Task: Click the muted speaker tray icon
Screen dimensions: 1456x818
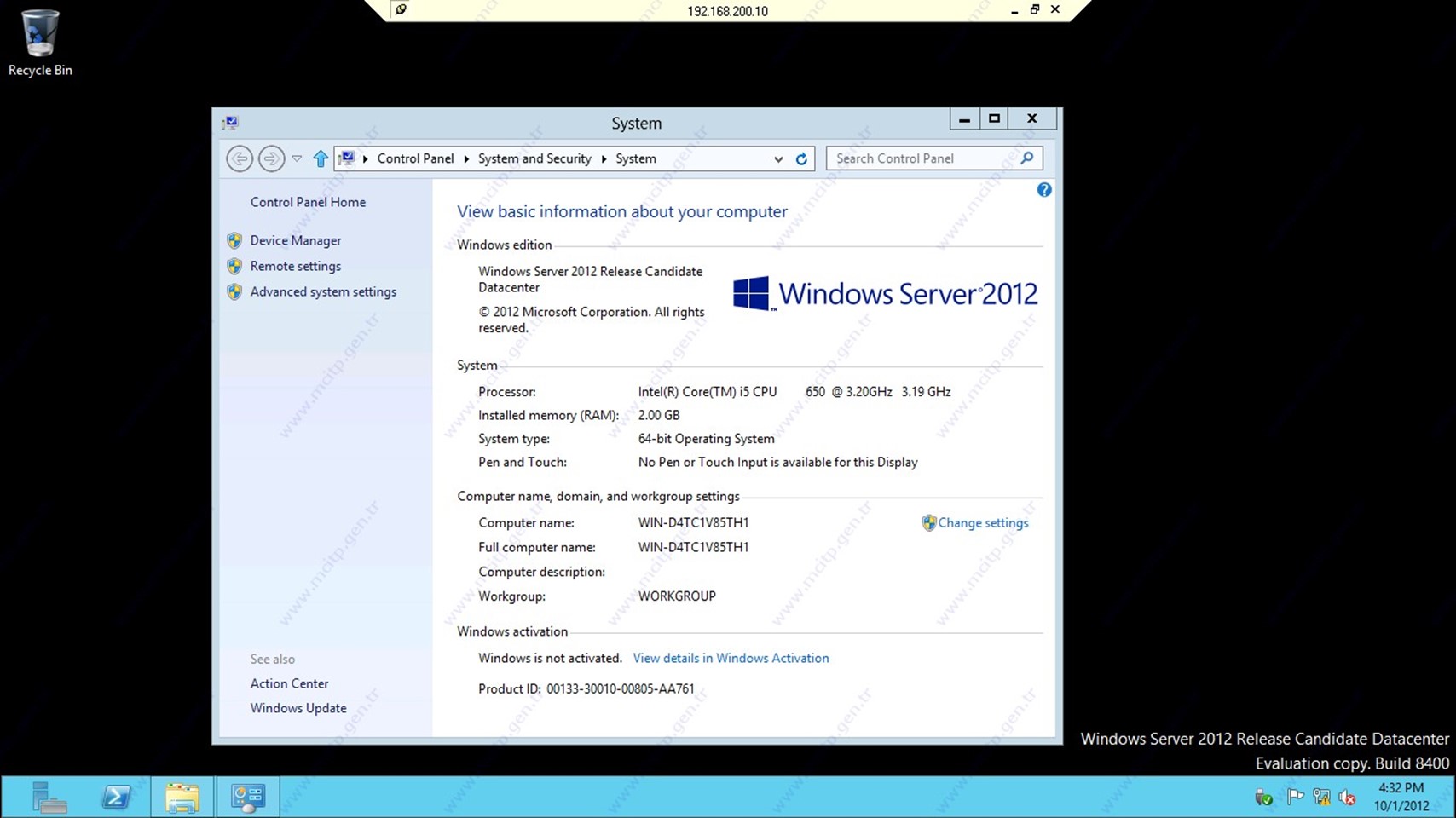Action: coord(1348,797)
